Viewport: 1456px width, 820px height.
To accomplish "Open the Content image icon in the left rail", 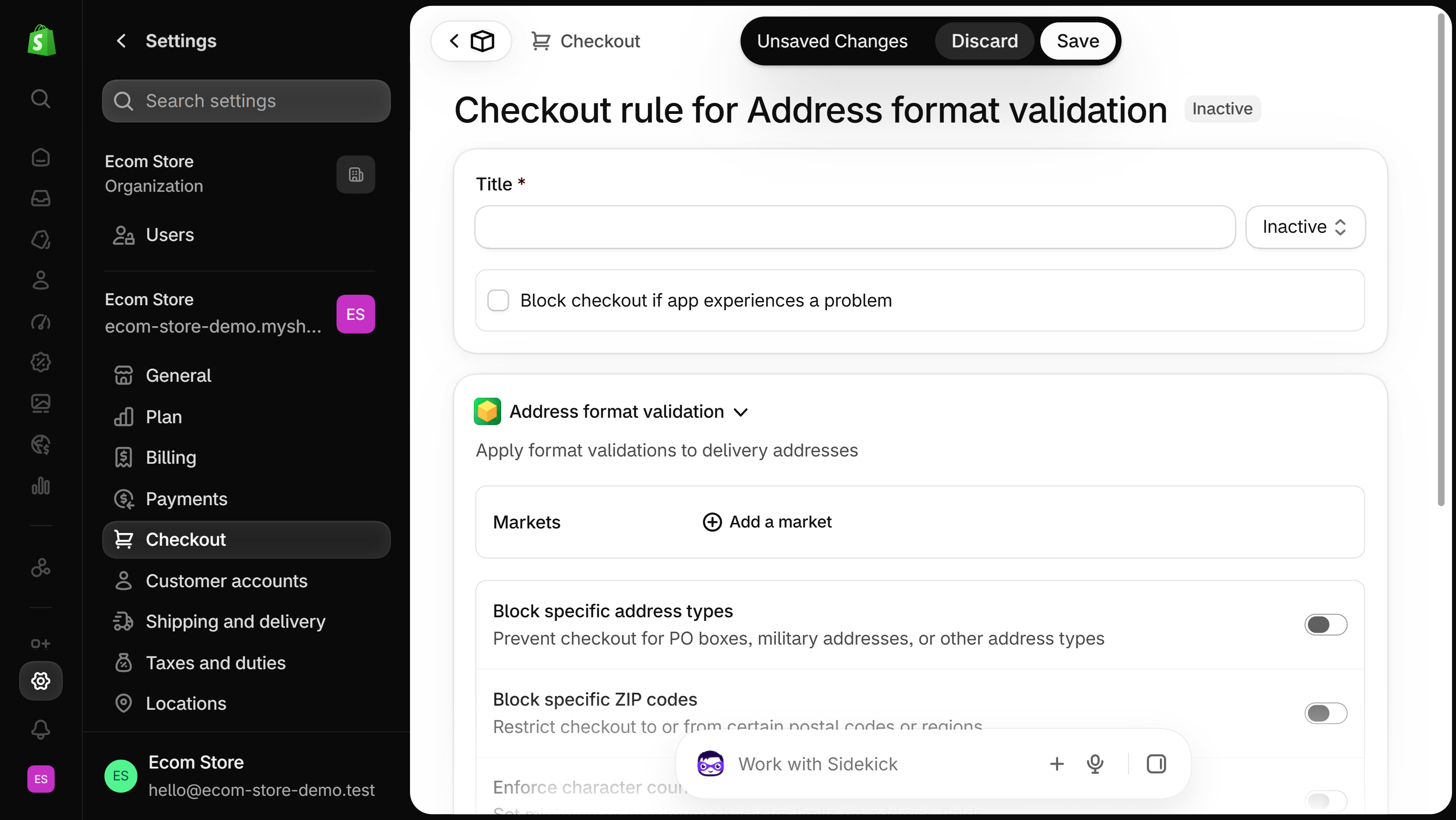I will pyautogui.click(x=41, y=404).
